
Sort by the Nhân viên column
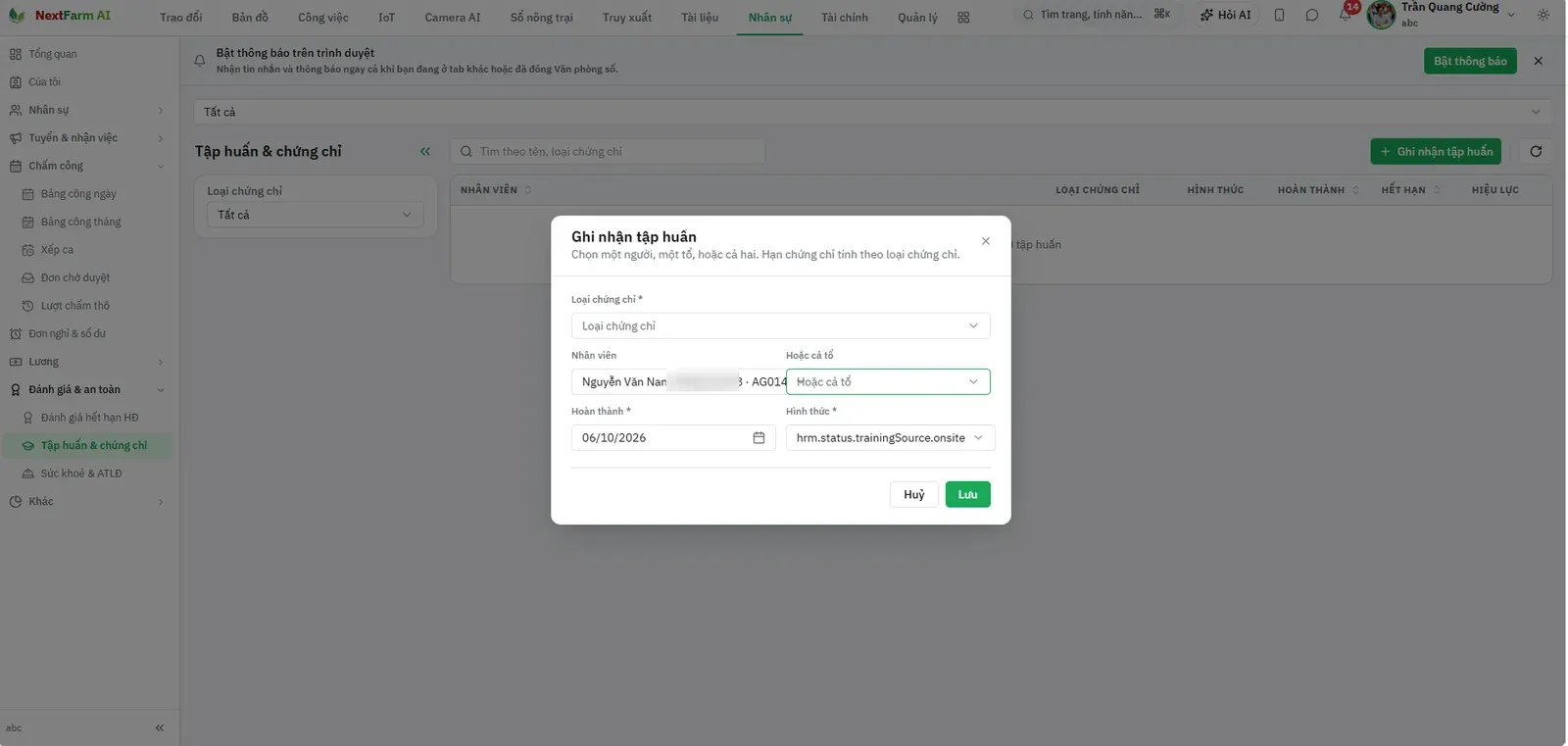[496, 189]
